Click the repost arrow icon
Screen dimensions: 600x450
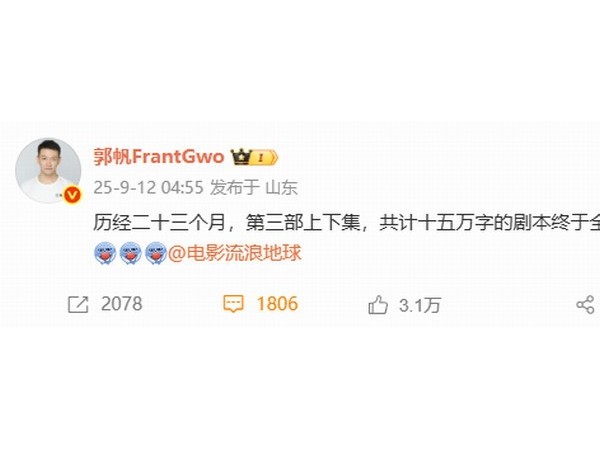[78, 305]
